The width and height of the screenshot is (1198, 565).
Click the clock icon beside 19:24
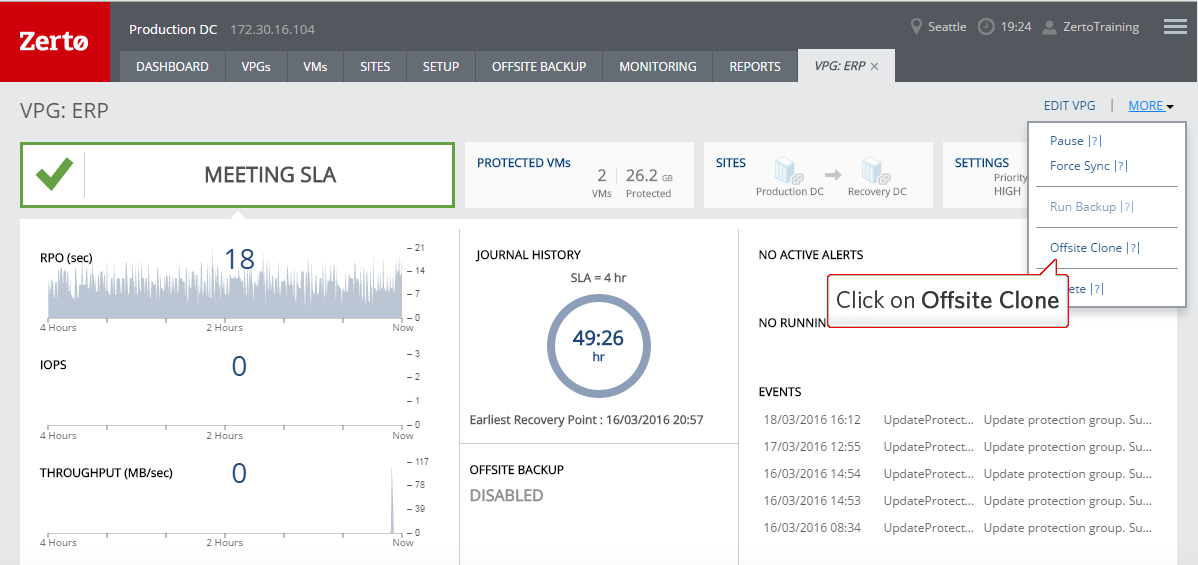click(987, 27)
